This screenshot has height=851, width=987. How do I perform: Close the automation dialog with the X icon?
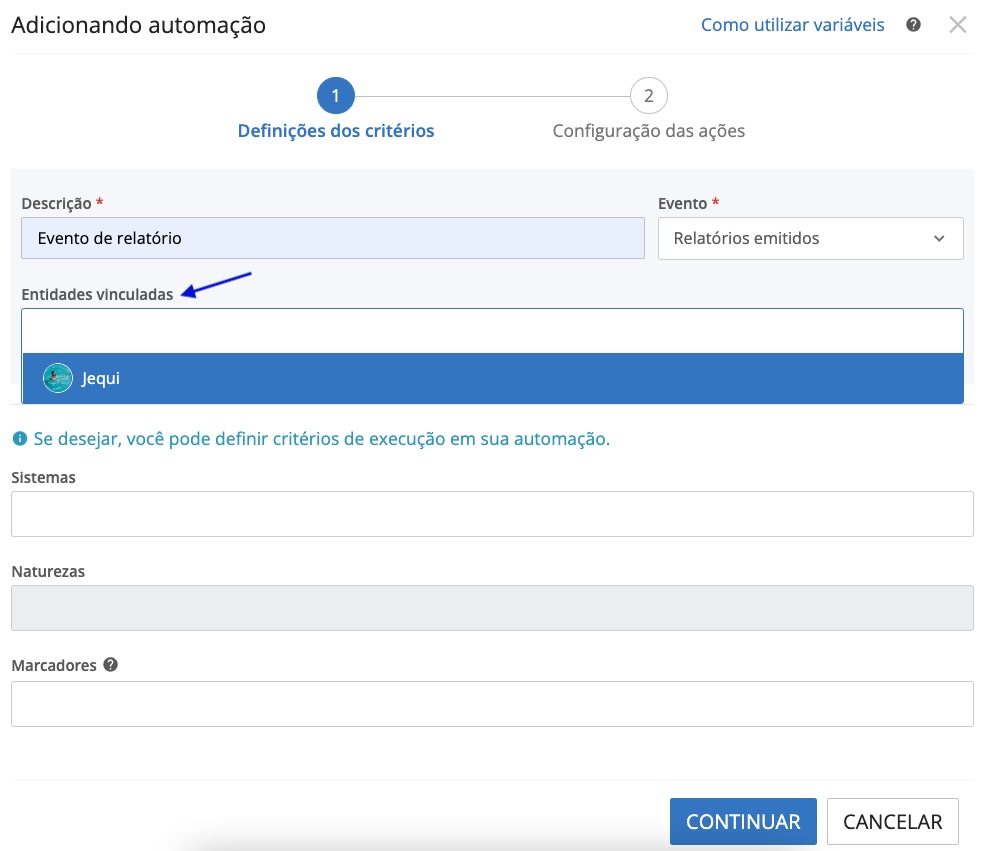[957, 24]
